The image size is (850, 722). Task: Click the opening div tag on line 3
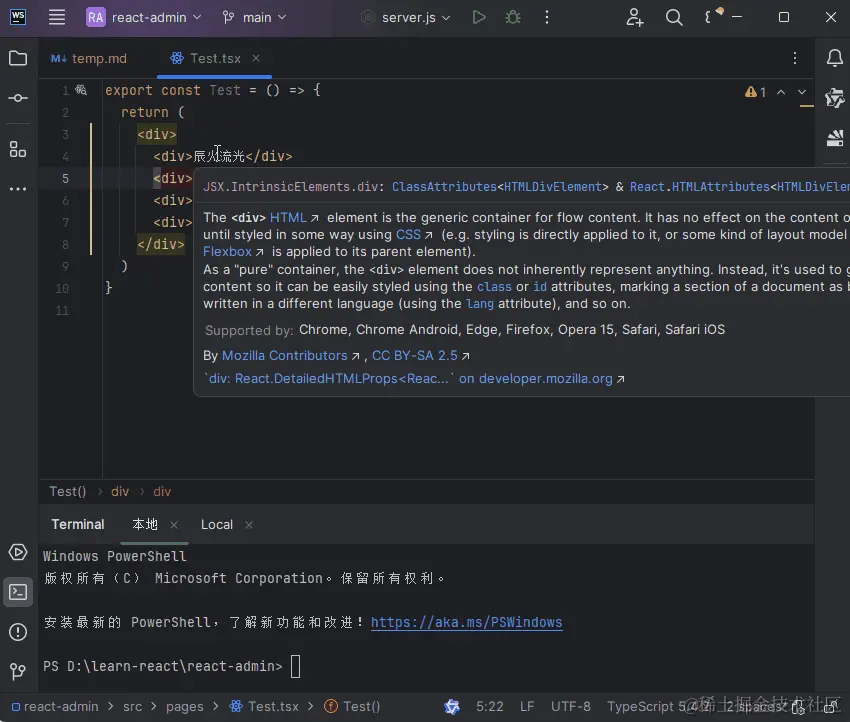[x=157, y=134]
